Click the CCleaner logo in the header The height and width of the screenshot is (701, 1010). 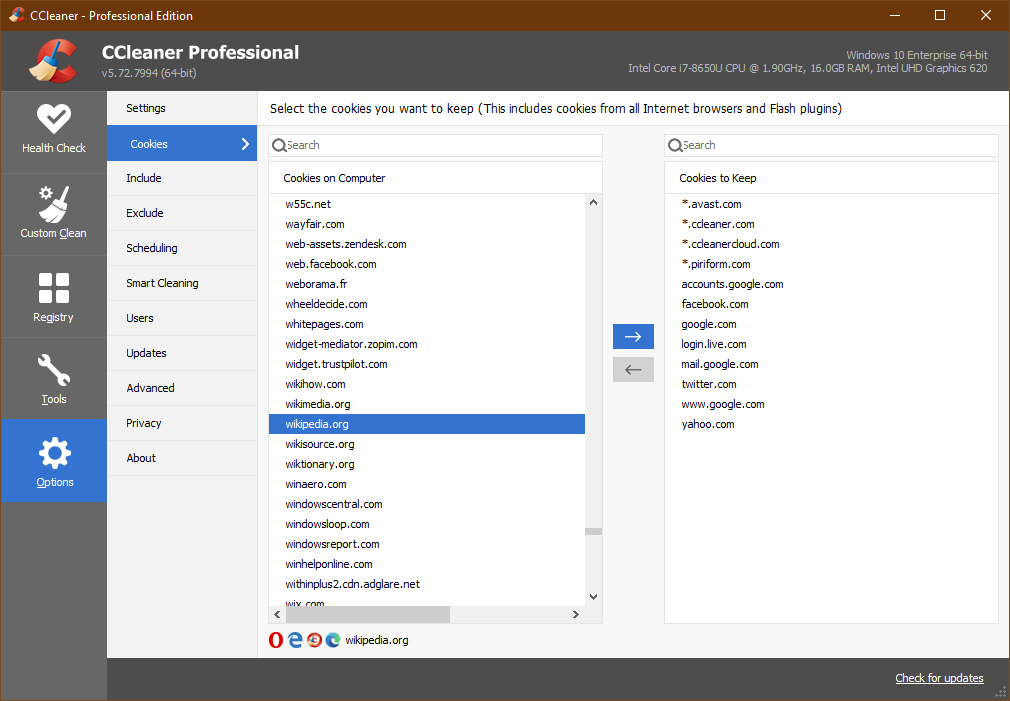point(53,62)
